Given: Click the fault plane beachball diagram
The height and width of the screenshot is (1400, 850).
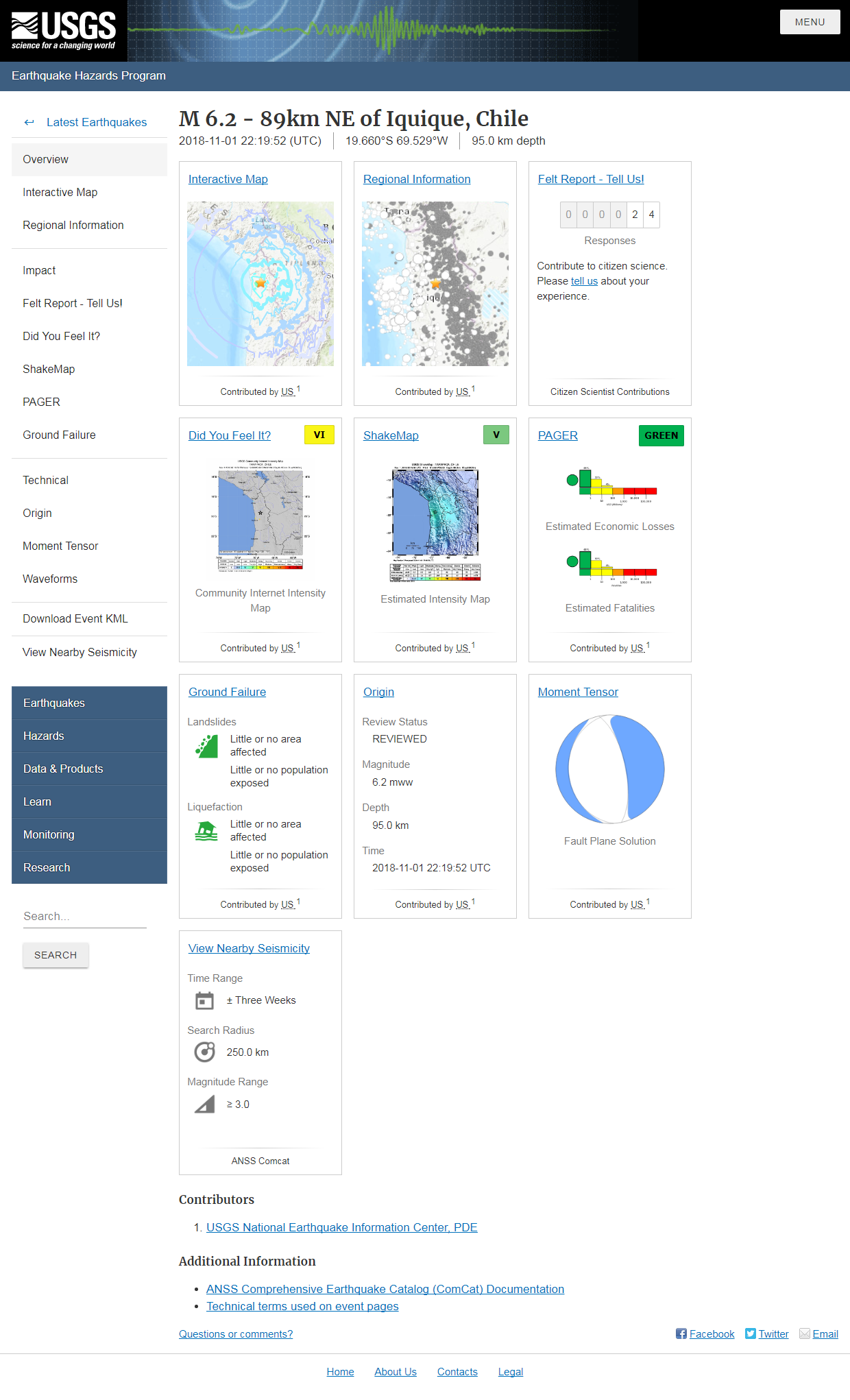Looking at the screenshot, I should 610,769.
